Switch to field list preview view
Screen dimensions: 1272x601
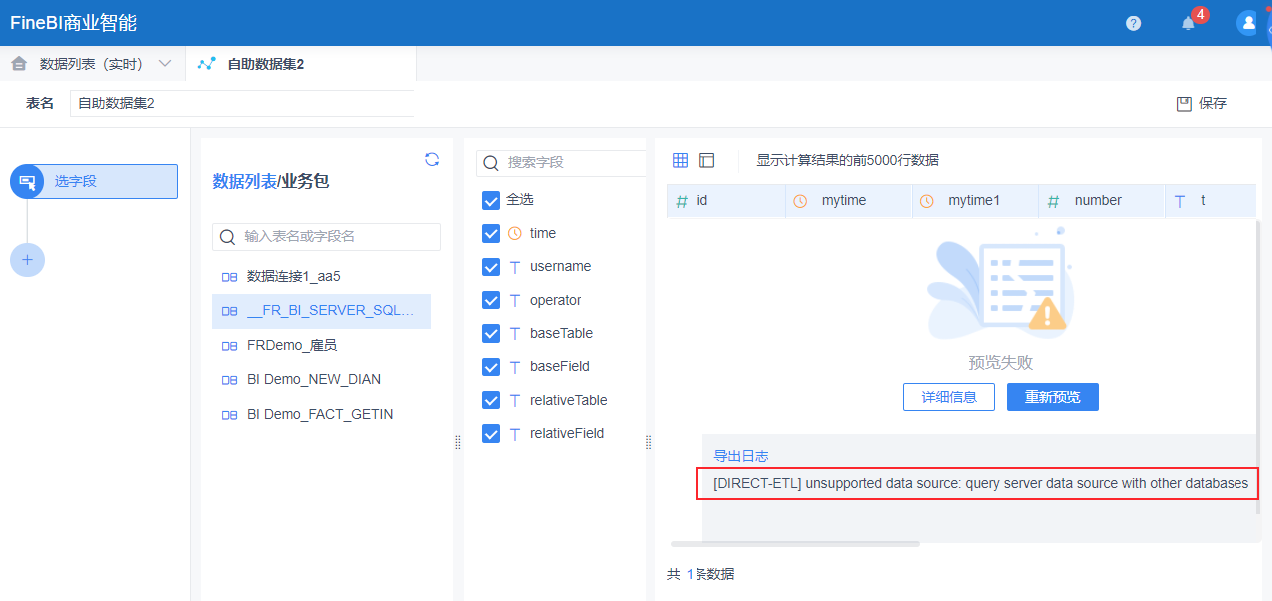click(707, 160)
